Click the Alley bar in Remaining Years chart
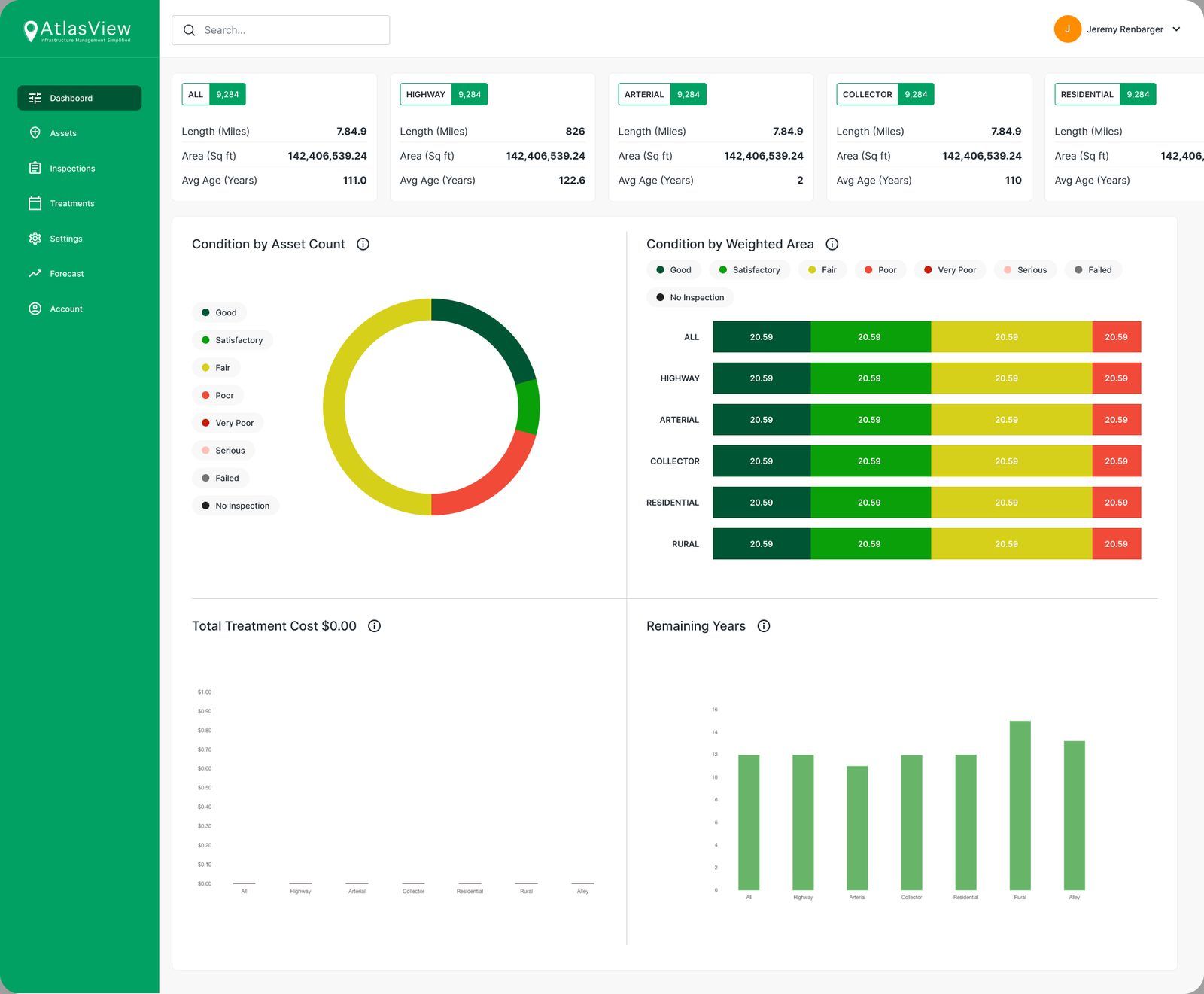 [1074, 816]
